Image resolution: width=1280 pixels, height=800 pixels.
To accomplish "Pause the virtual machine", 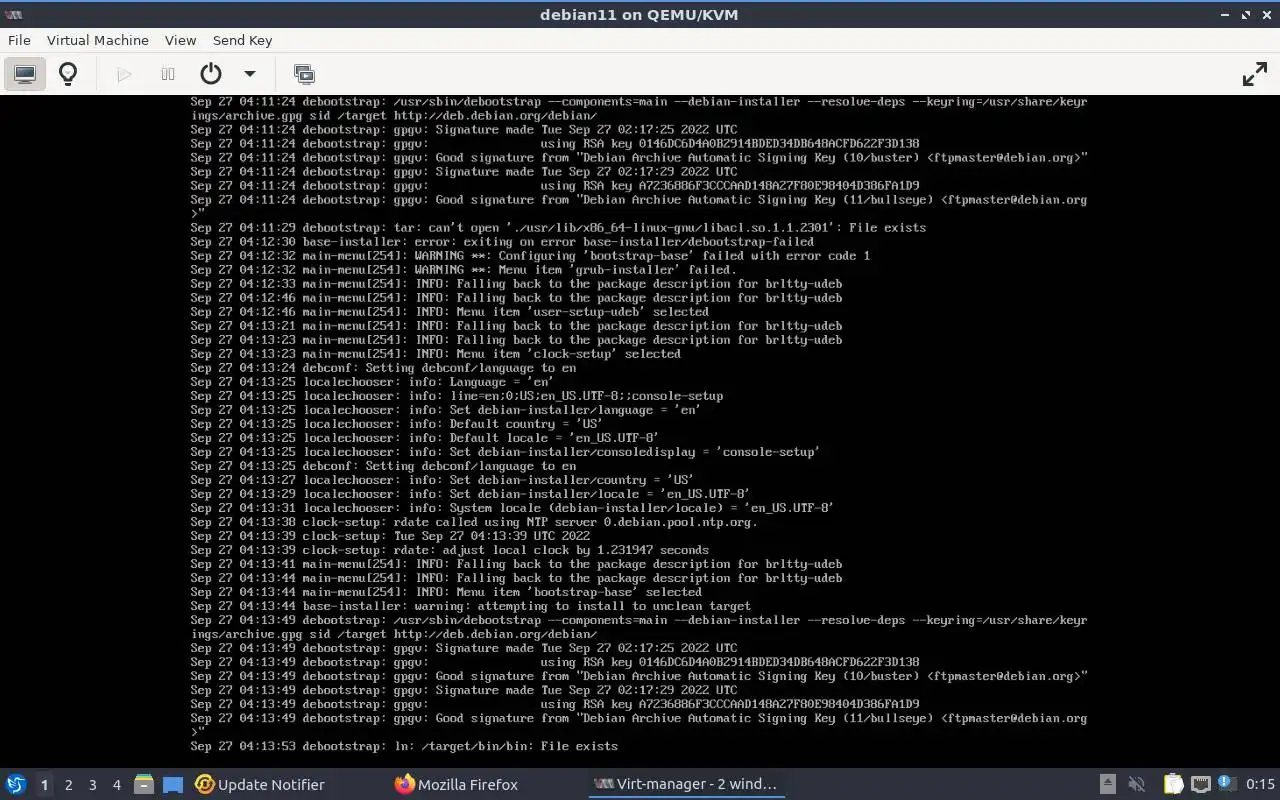I will coord(168,74).
